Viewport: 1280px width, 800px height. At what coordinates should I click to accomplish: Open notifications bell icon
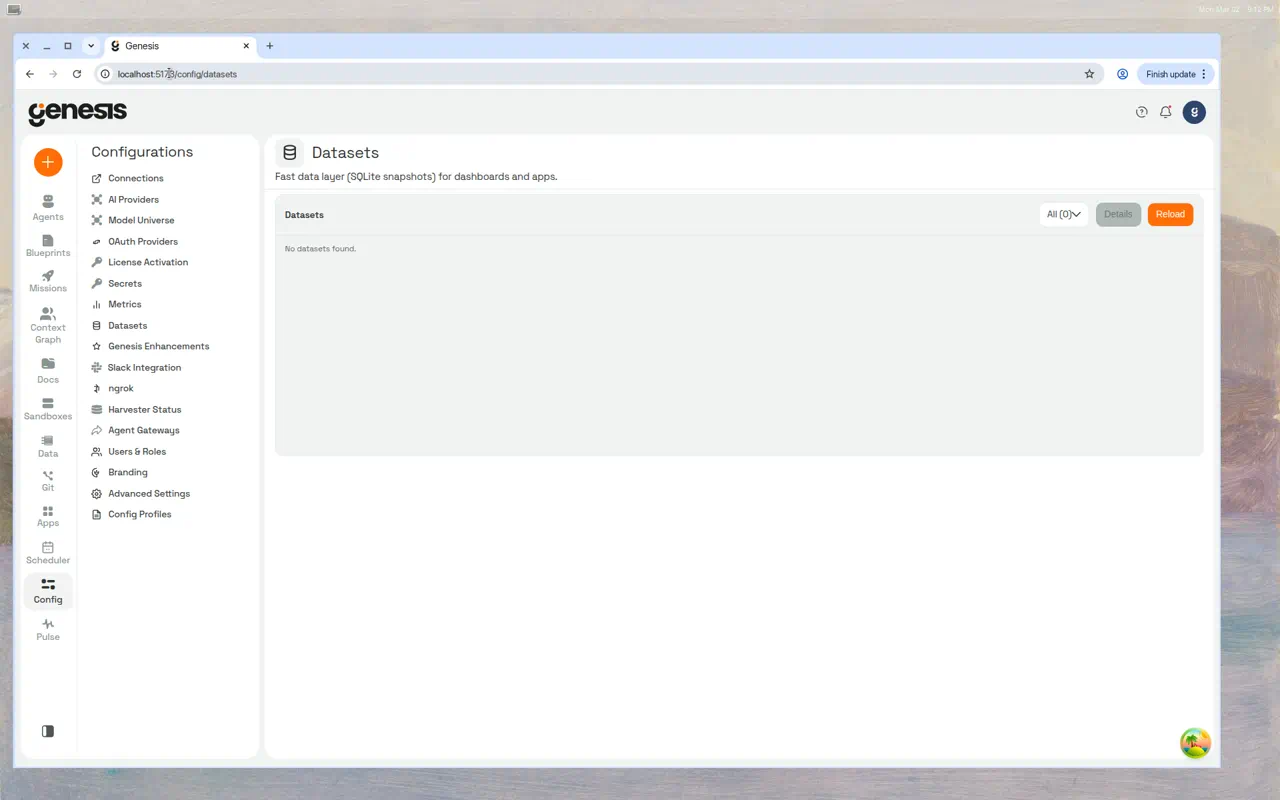(1166, 112)
